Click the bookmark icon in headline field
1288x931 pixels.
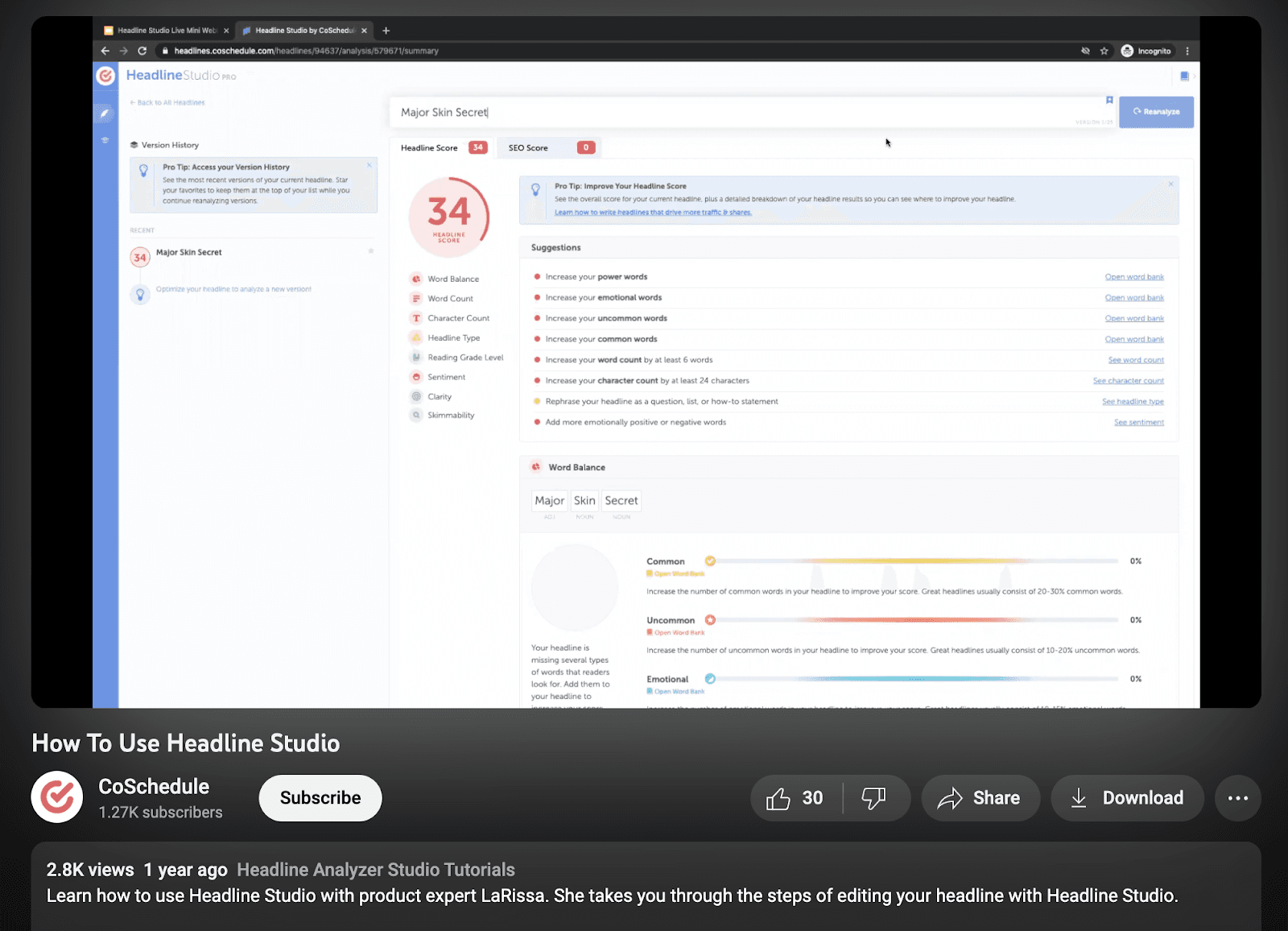pyautogui.click(x=1109, y=101)
